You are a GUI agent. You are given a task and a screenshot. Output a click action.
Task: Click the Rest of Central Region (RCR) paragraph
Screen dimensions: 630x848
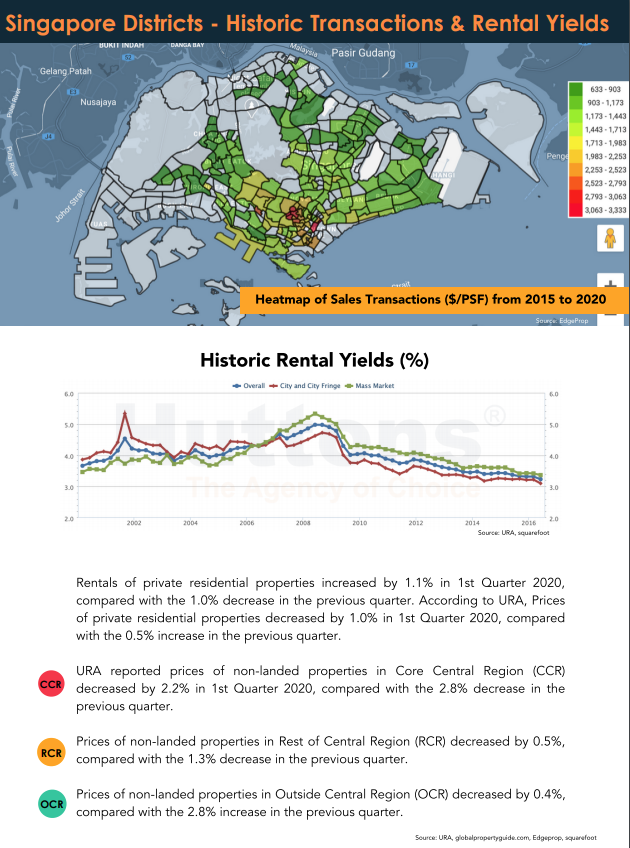coord(320,750)
